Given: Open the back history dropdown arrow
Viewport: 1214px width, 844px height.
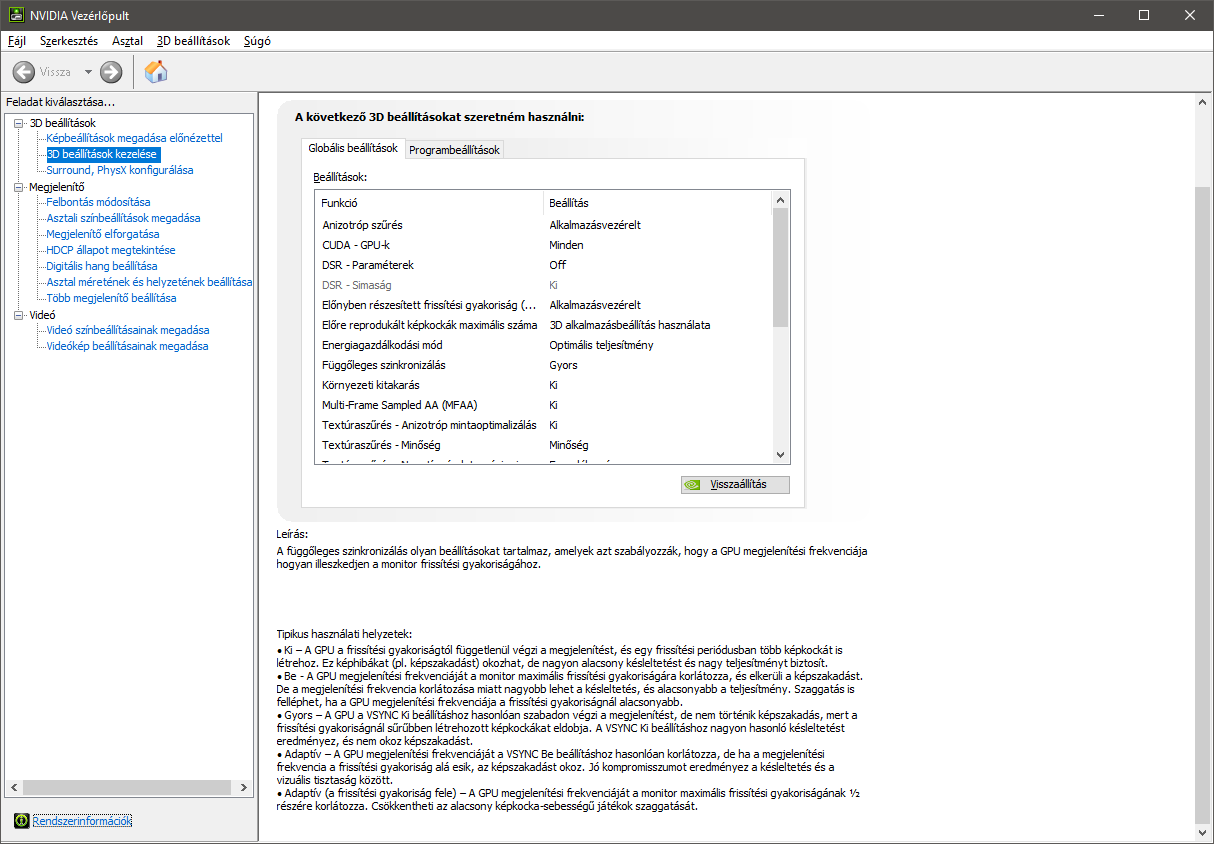Looking at the screenshot, I should 88,72.
